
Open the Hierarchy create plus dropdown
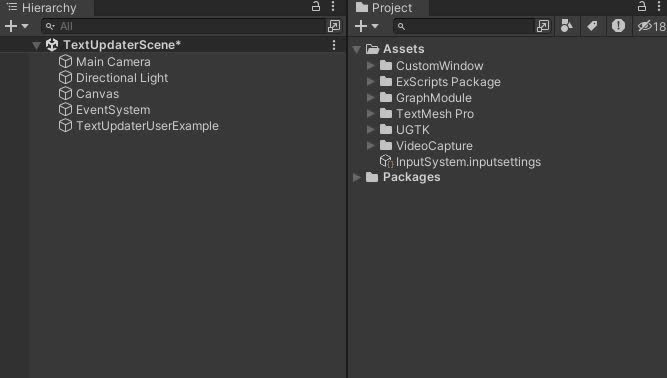(x=16, y=26)
